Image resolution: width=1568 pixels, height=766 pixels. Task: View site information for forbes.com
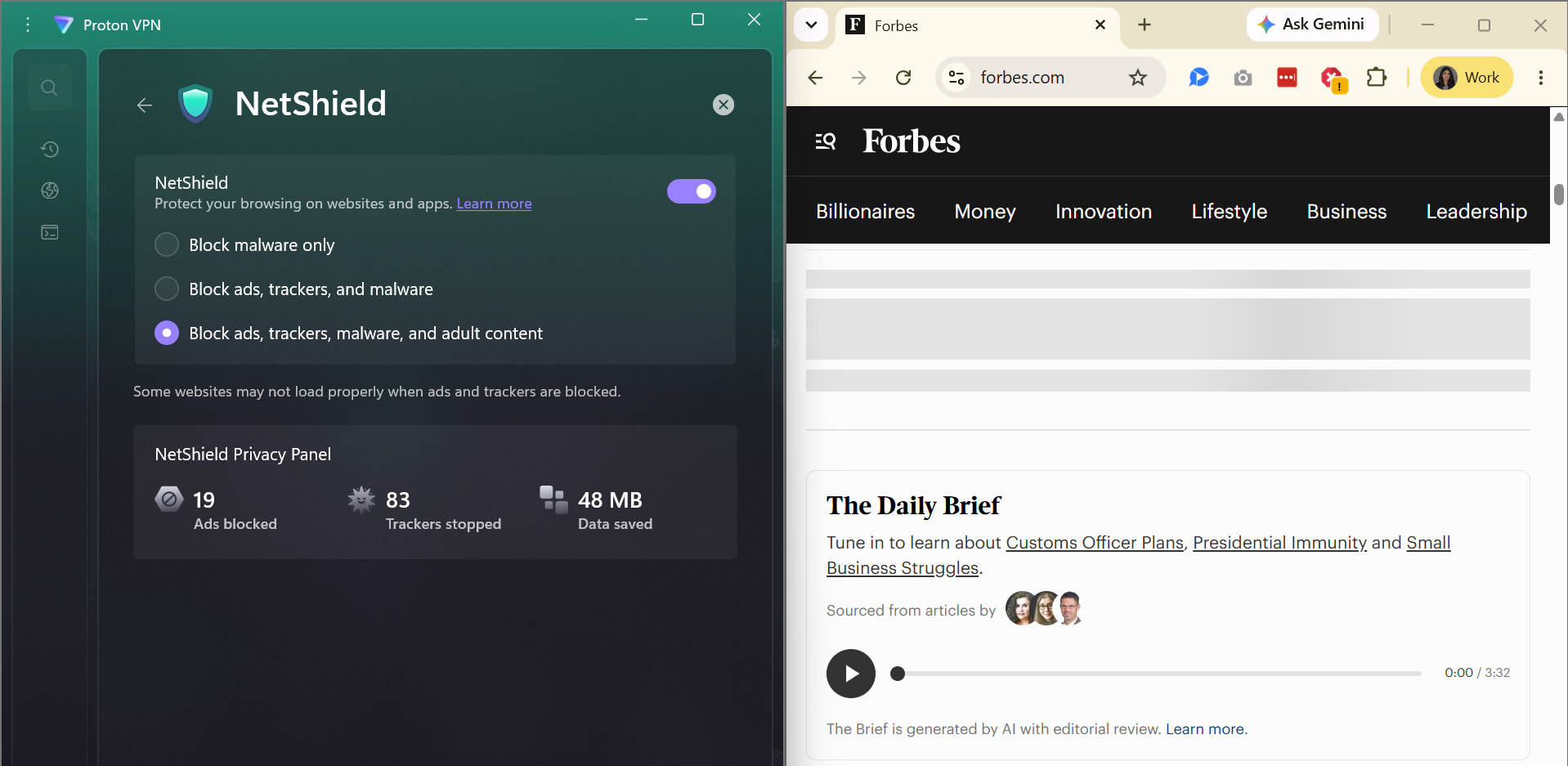click(956, 78)
